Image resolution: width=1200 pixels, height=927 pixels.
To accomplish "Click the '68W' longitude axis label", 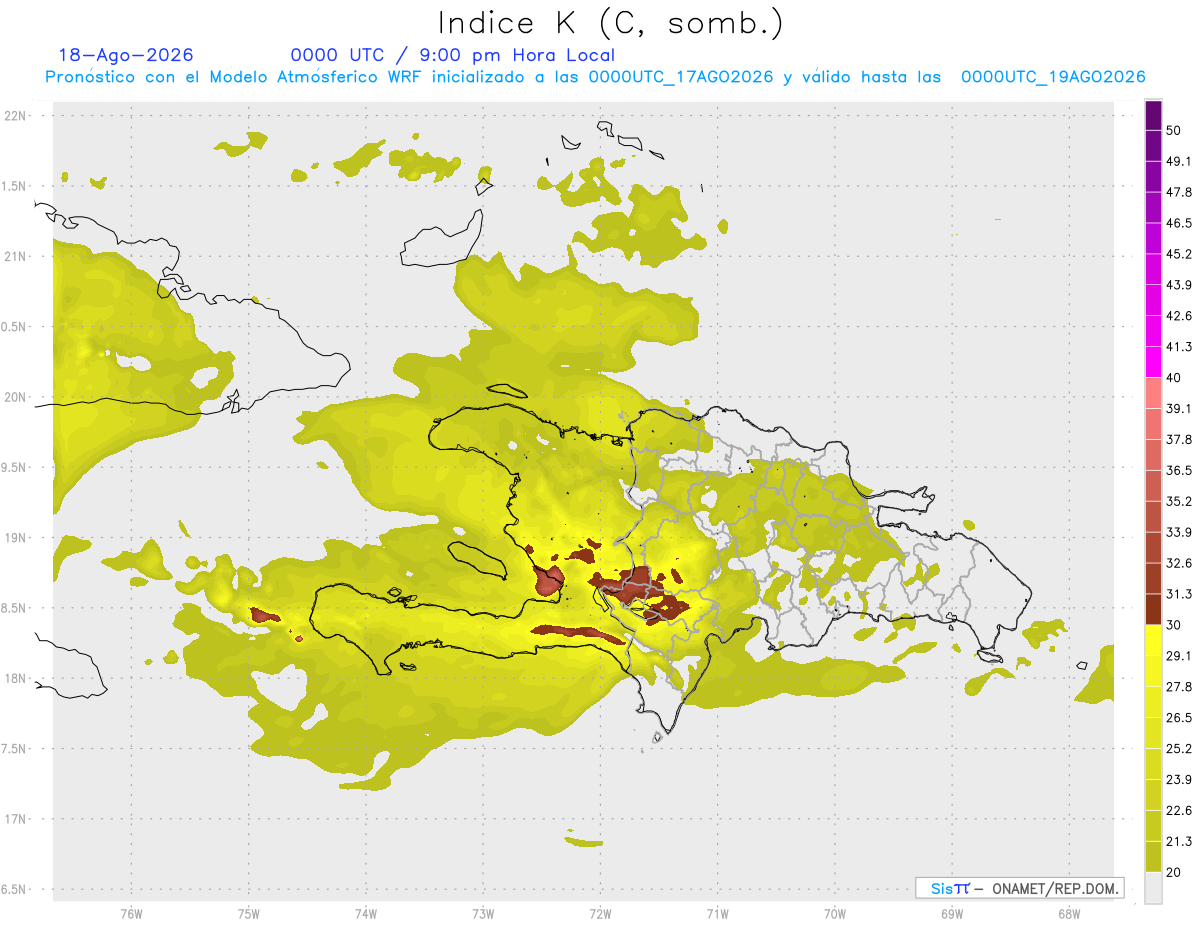I will point(1069,913).
